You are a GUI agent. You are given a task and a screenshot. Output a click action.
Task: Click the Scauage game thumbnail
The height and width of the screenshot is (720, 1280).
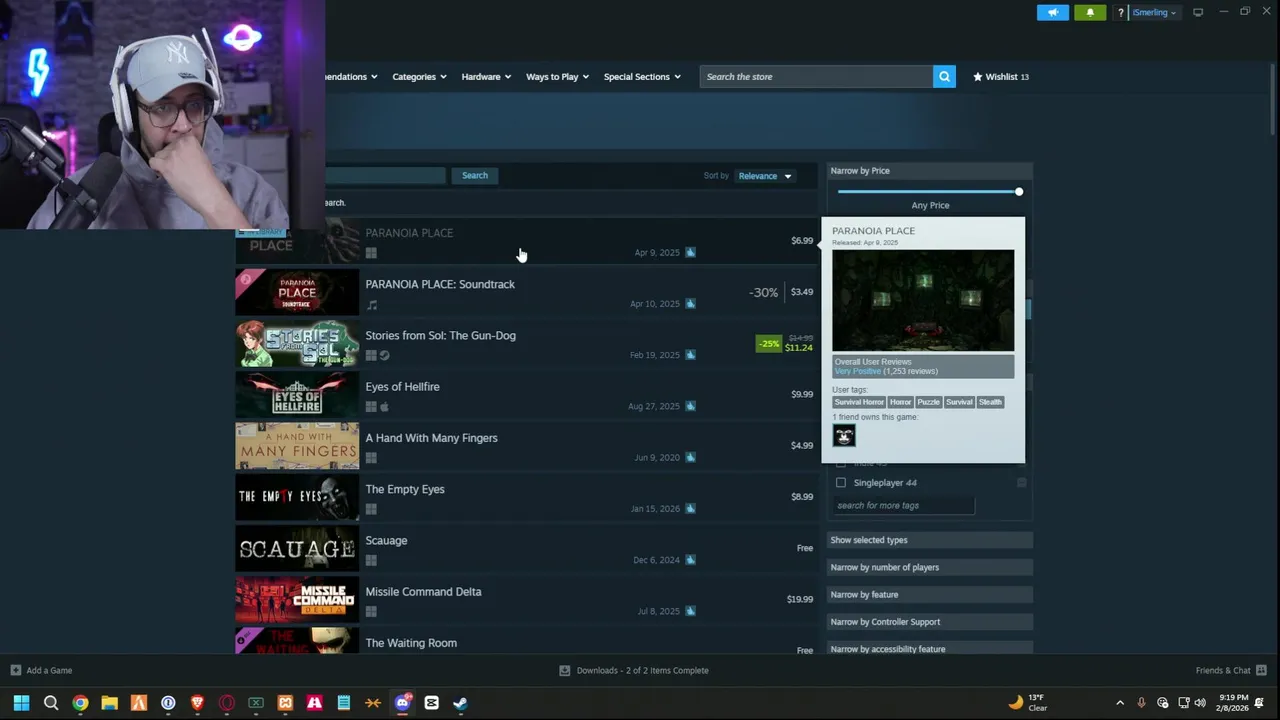[297, 548]
